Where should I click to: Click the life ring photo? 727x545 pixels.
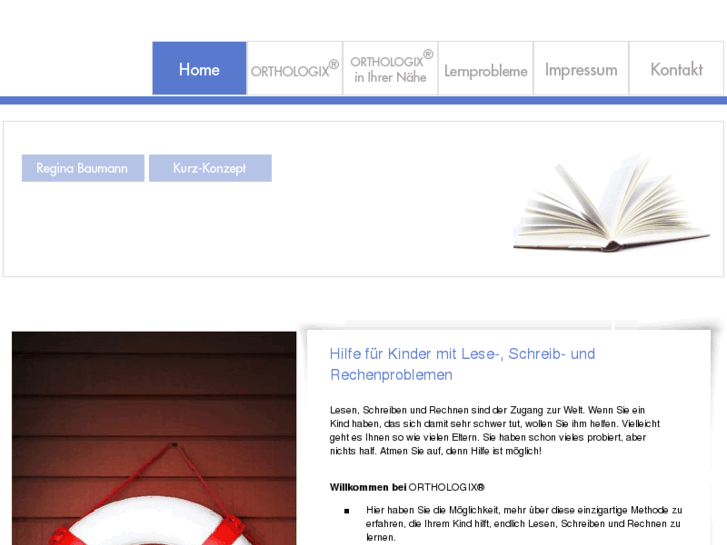pos(154,438)
